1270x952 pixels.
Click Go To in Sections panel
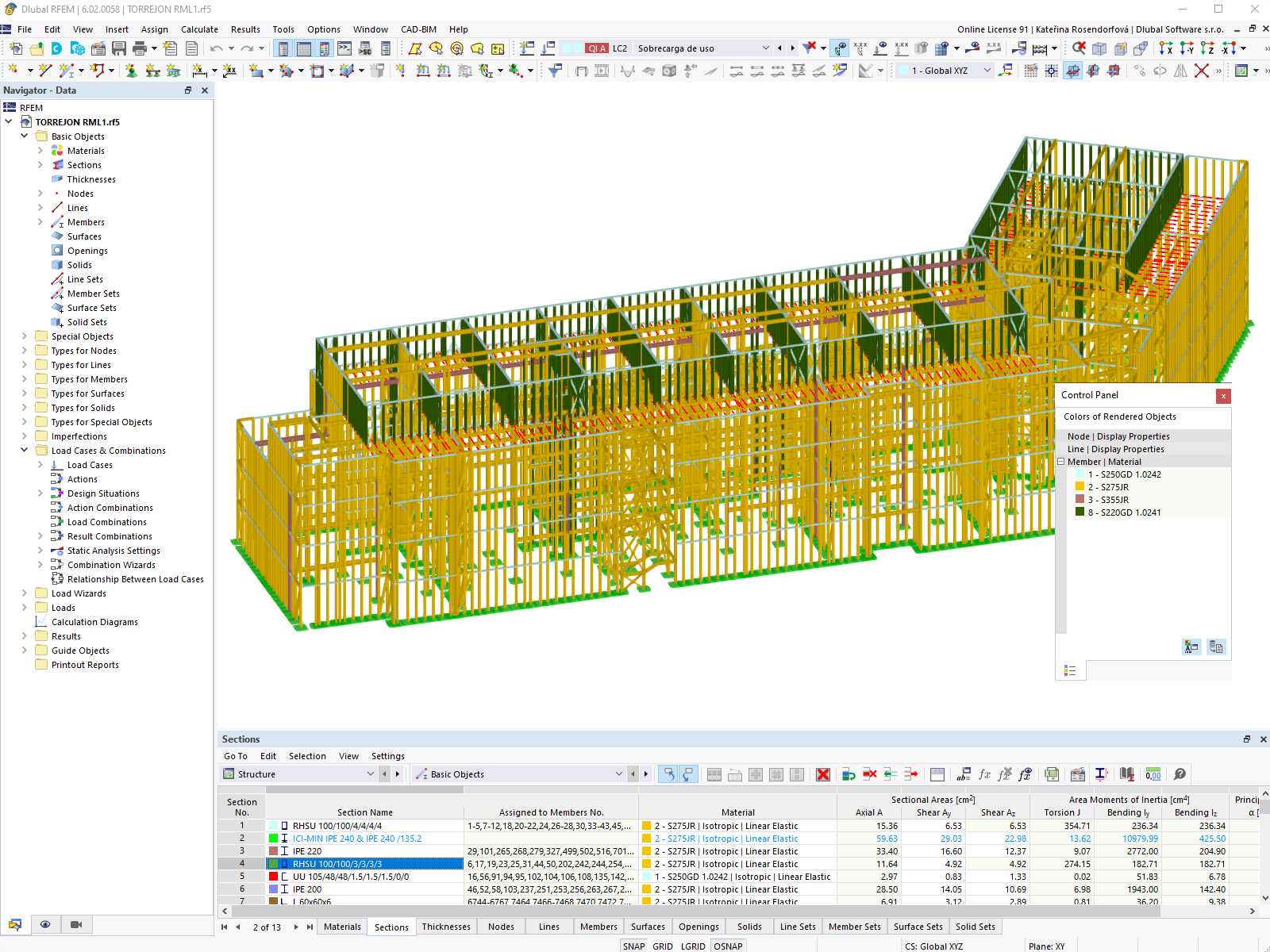click(x=235, y=756)
